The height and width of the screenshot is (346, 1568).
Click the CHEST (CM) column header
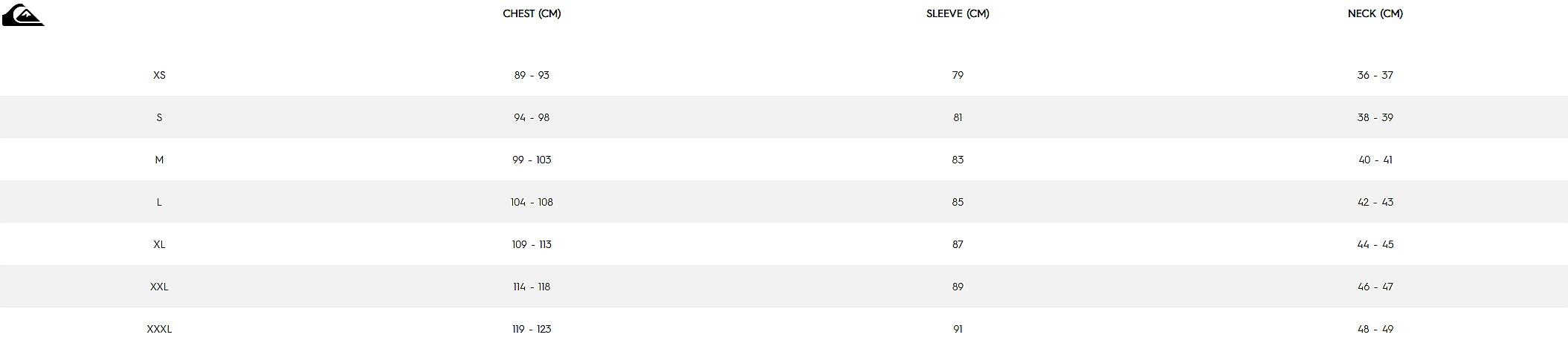point(532,13)
